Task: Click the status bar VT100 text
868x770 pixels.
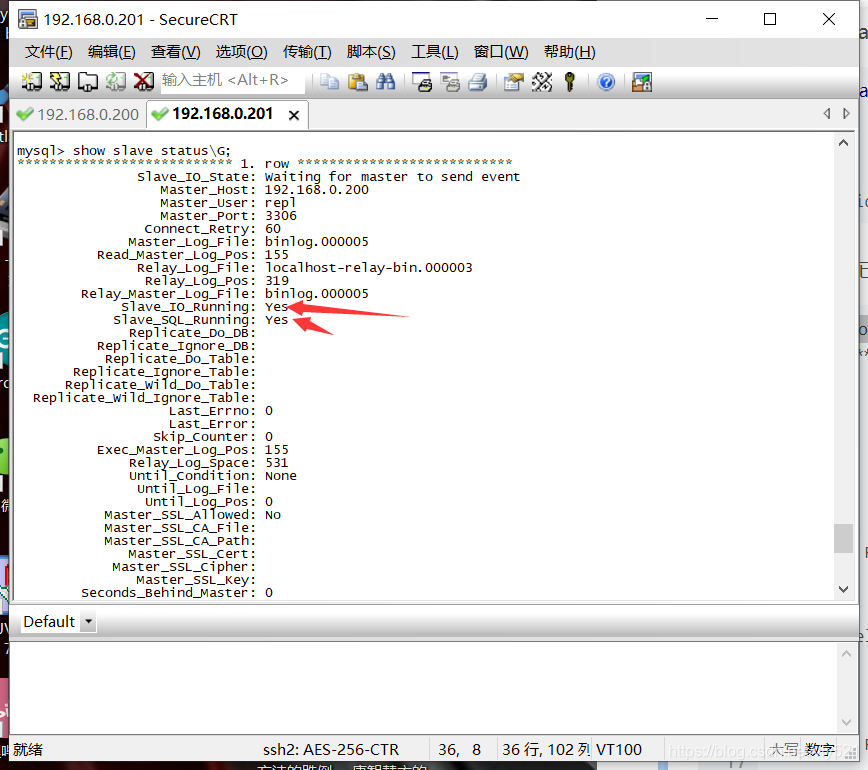Action: point(618,750)
